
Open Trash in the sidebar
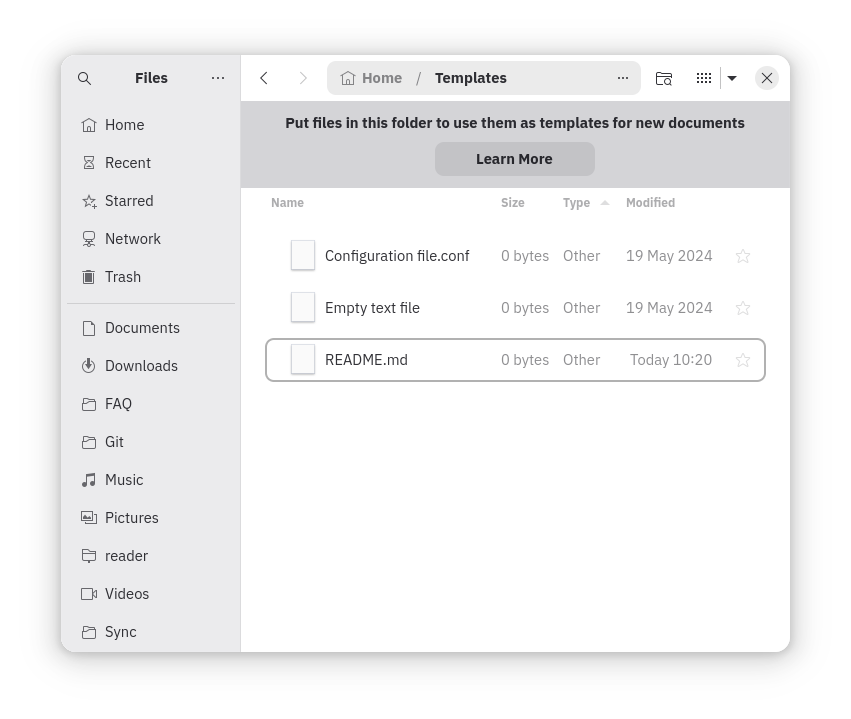[x=151, y=277]
